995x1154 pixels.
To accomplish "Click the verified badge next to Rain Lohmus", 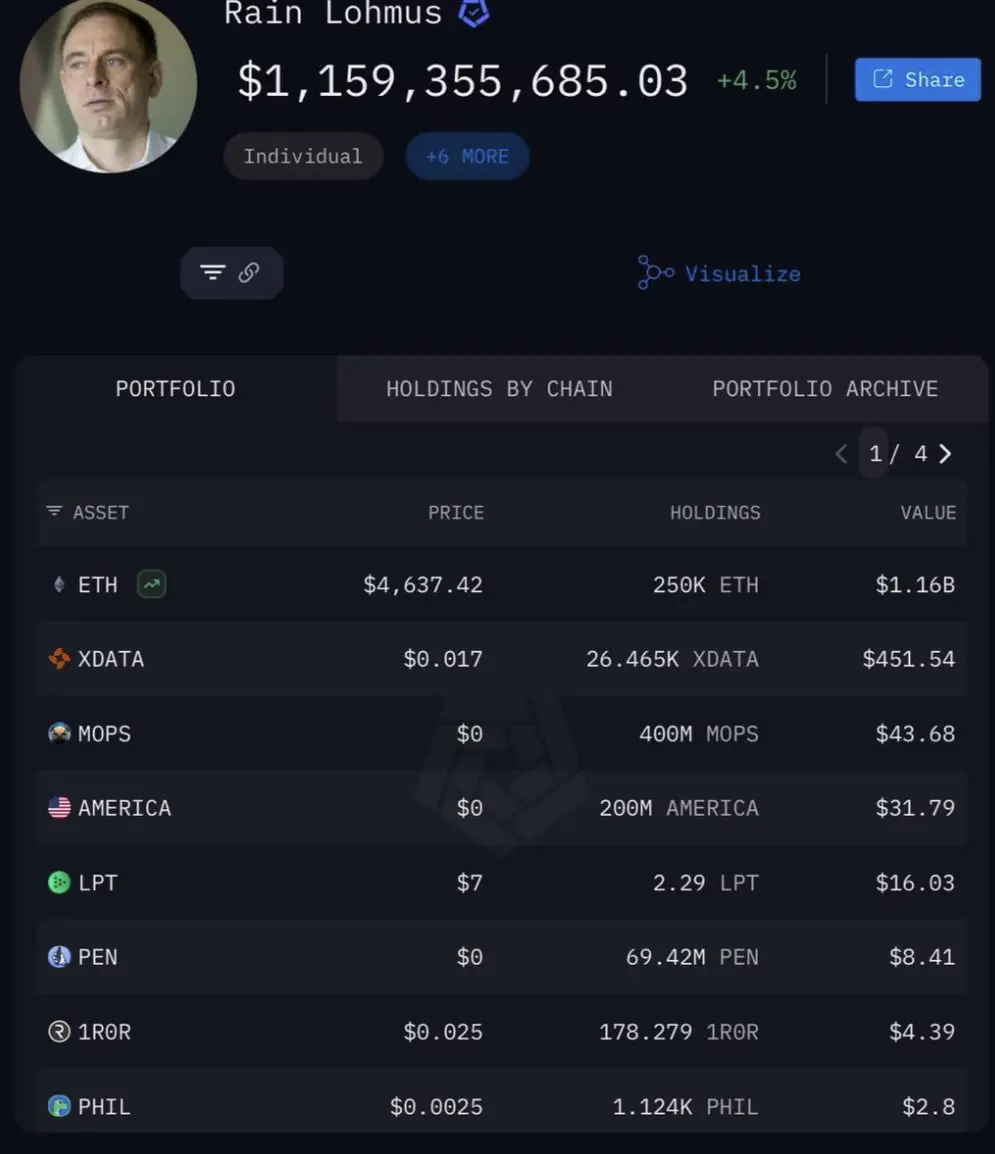I will click(473, 13).
